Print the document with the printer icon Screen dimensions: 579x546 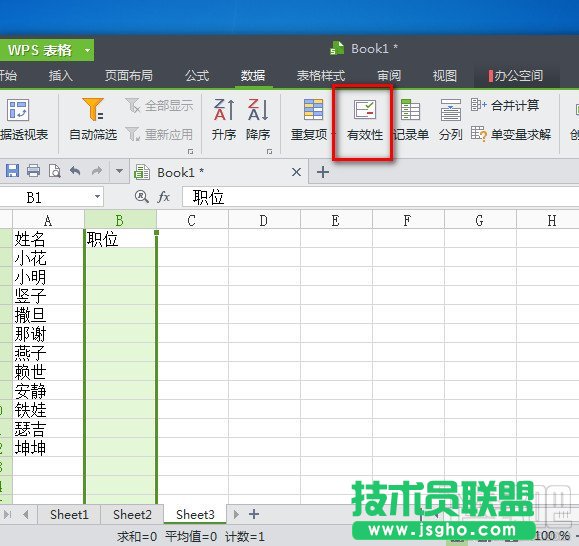(34, 171)
